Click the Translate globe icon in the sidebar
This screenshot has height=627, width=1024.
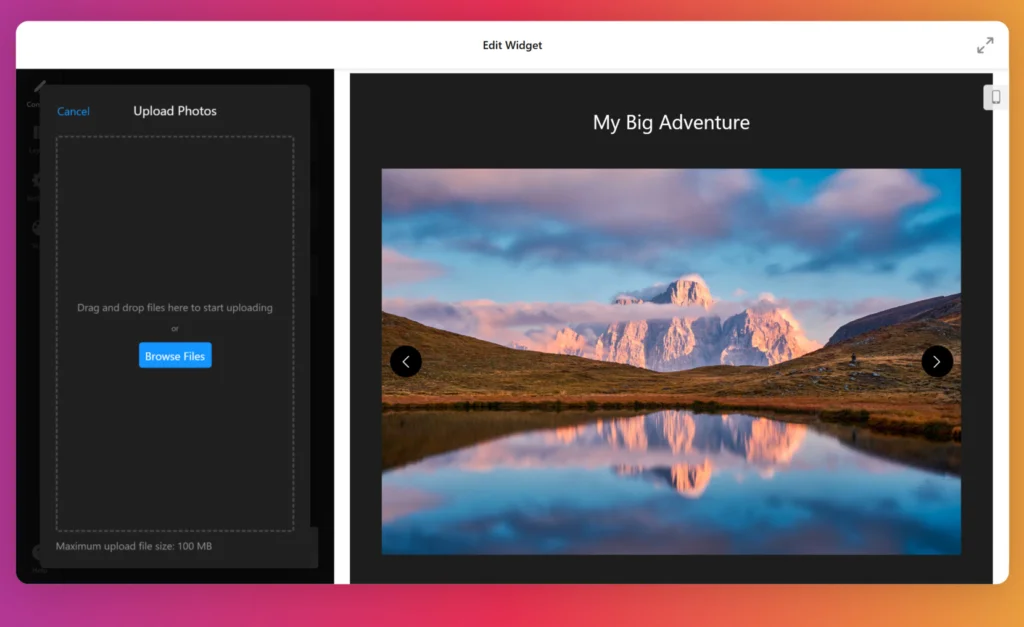(x=36, y=226)
